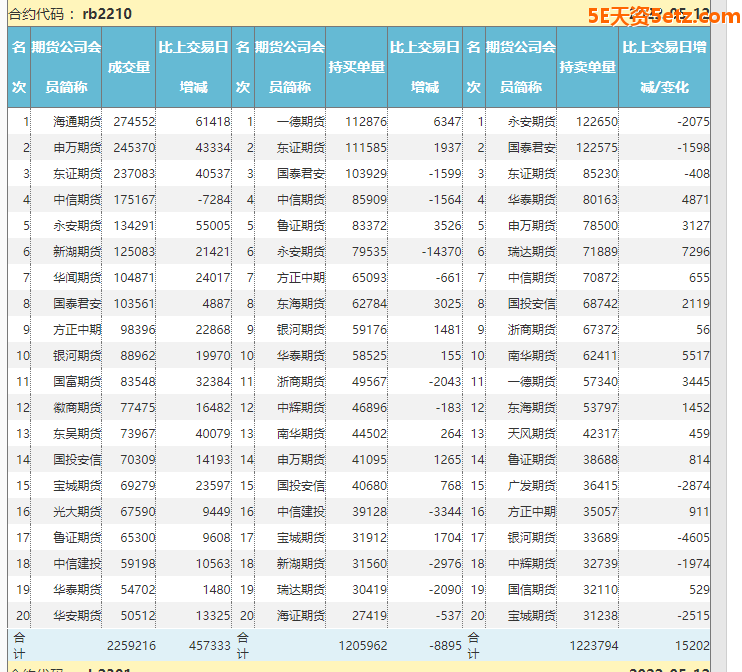Select 徽商期货 in volume ranking
Screen dimensions: 742x672
point(77,408)
